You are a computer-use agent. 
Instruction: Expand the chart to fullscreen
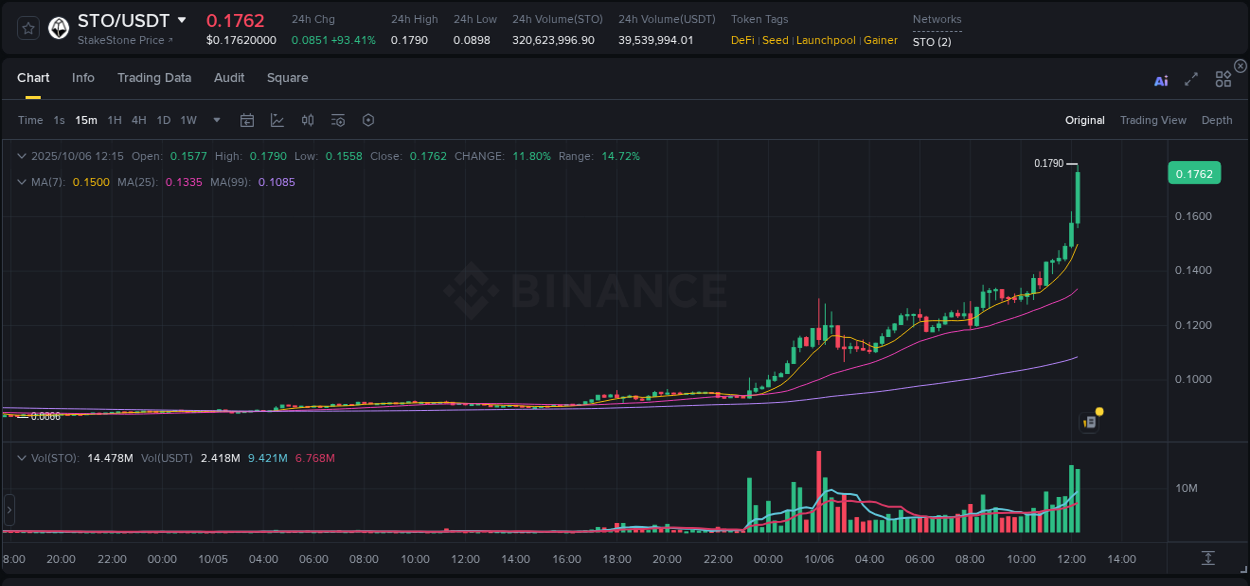[1191, 79]
